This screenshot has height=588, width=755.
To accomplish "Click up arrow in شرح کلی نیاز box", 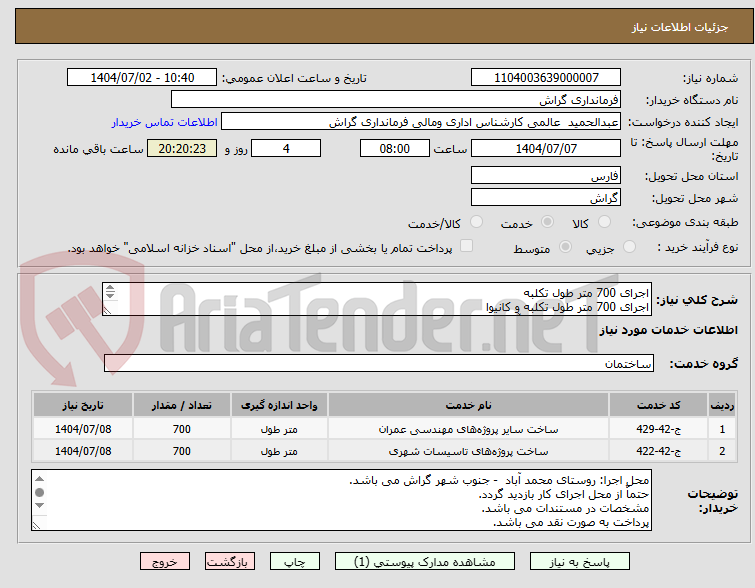I will click(110, 288).
